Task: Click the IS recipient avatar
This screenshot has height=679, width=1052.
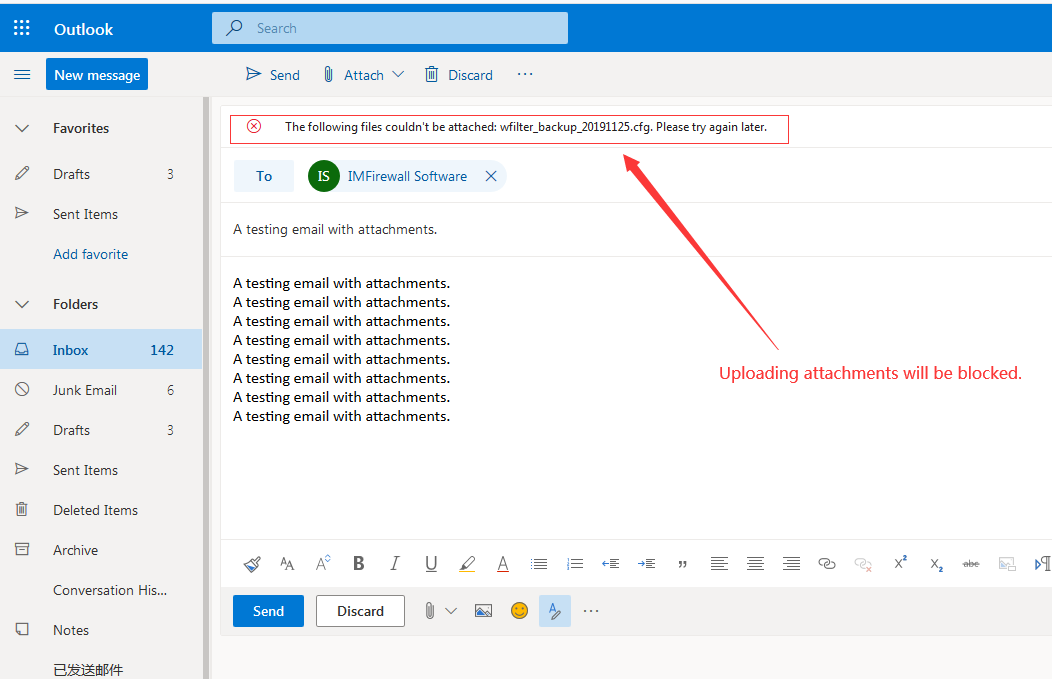Action: (x=323, y=176)
